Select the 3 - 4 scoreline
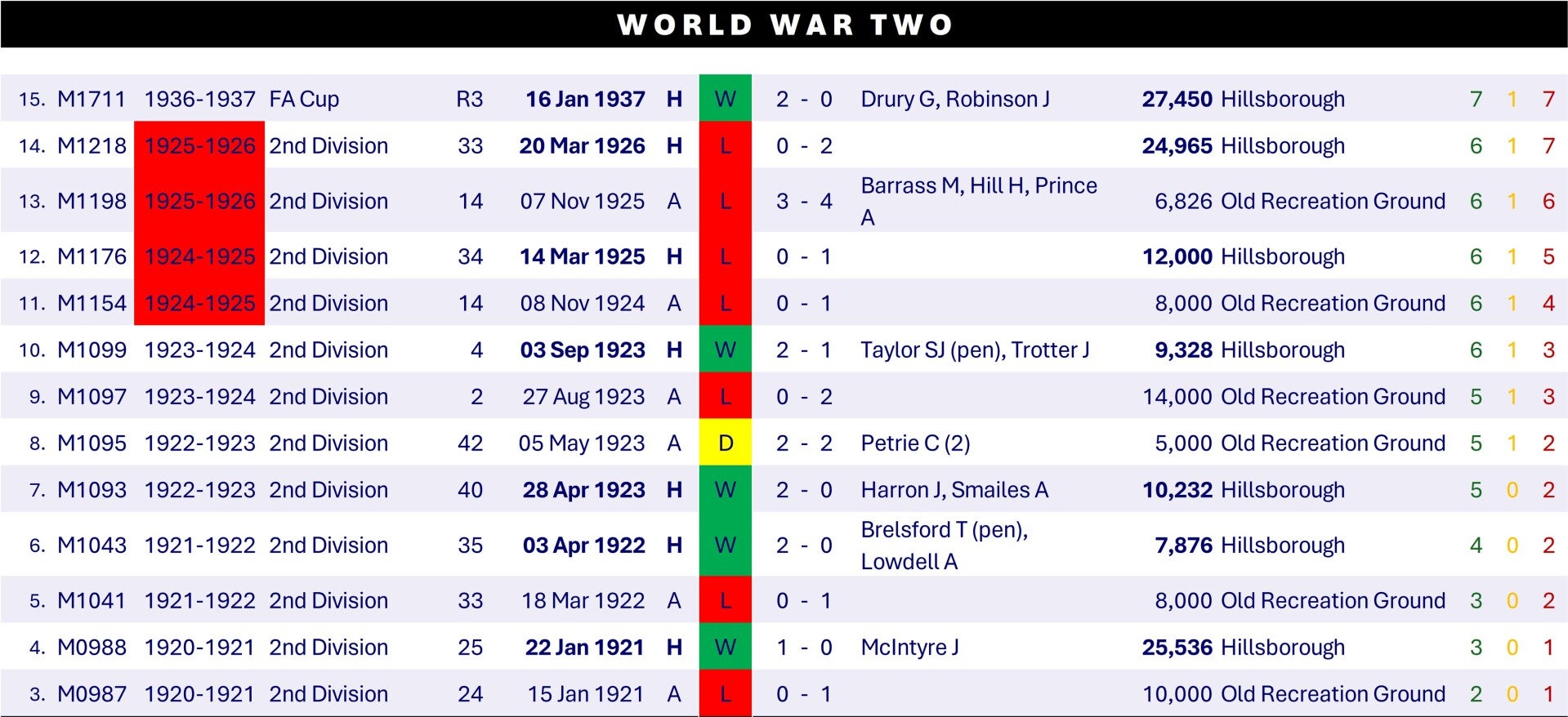Viewport: 1568px width, 717px height. click(x=803, y=201)
